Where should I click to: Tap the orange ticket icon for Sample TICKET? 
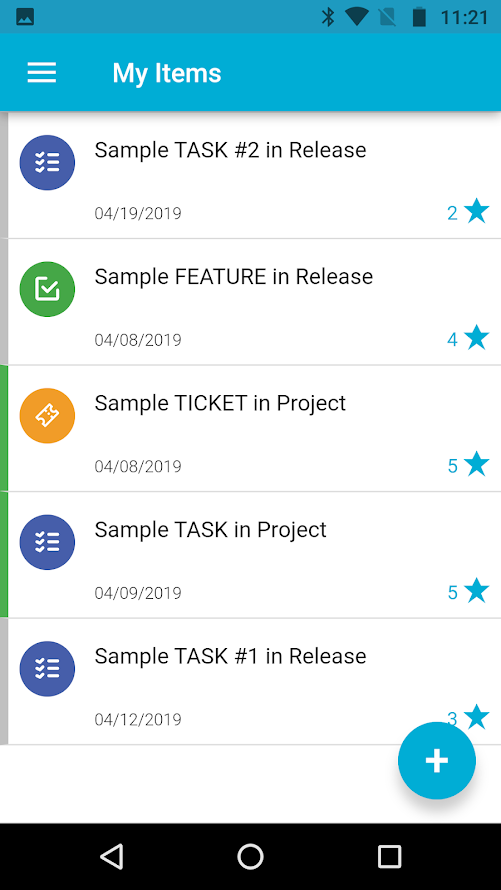click(x=47, y=416)
